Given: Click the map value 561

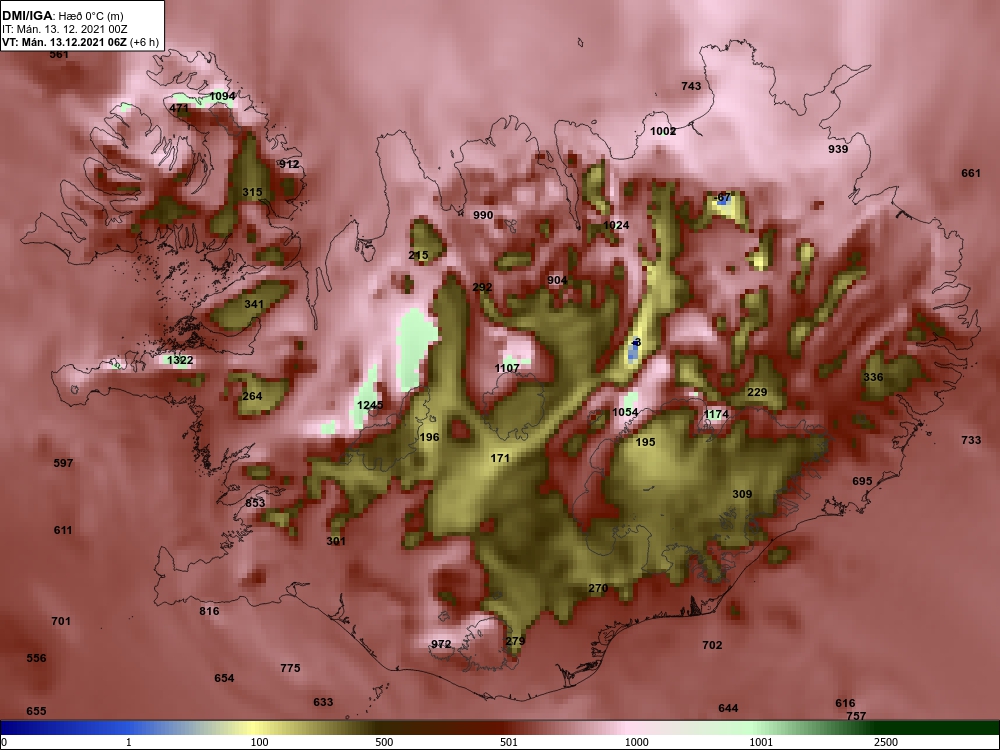Looking at the screenshot, I should (59, 55).
